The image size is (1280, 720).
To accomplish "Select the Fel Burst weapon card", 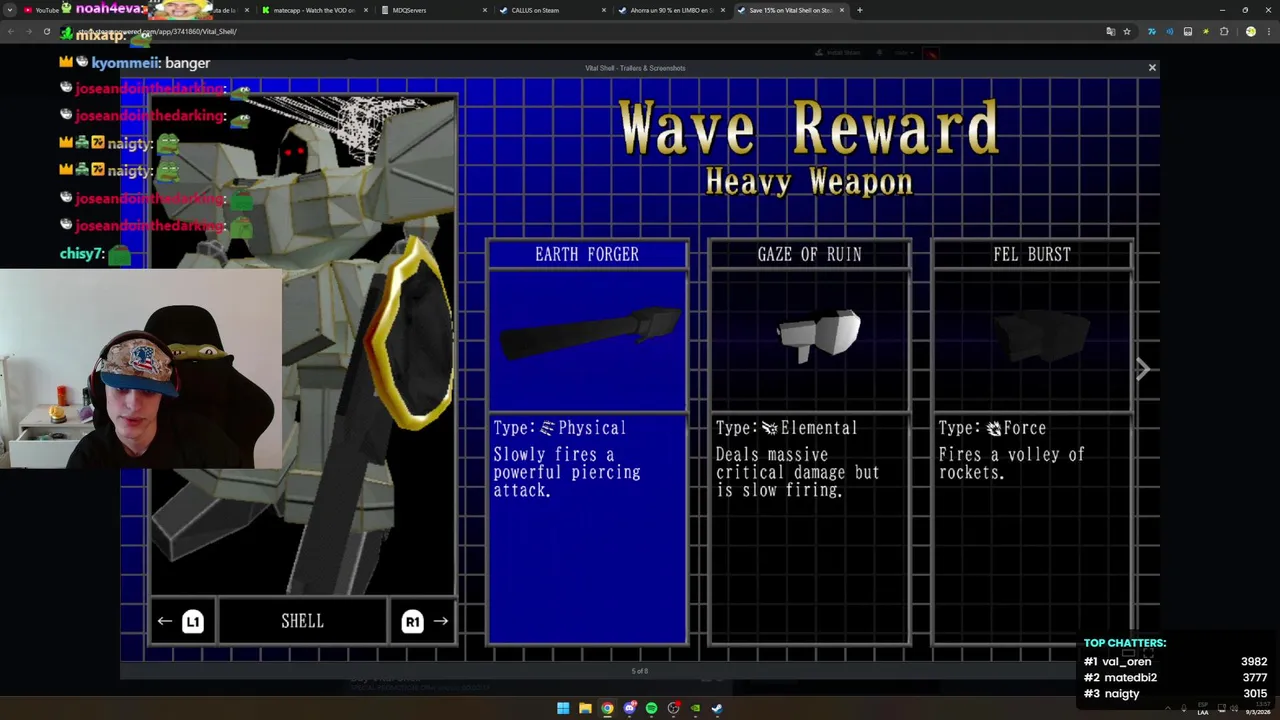I will coord(1032,441).
